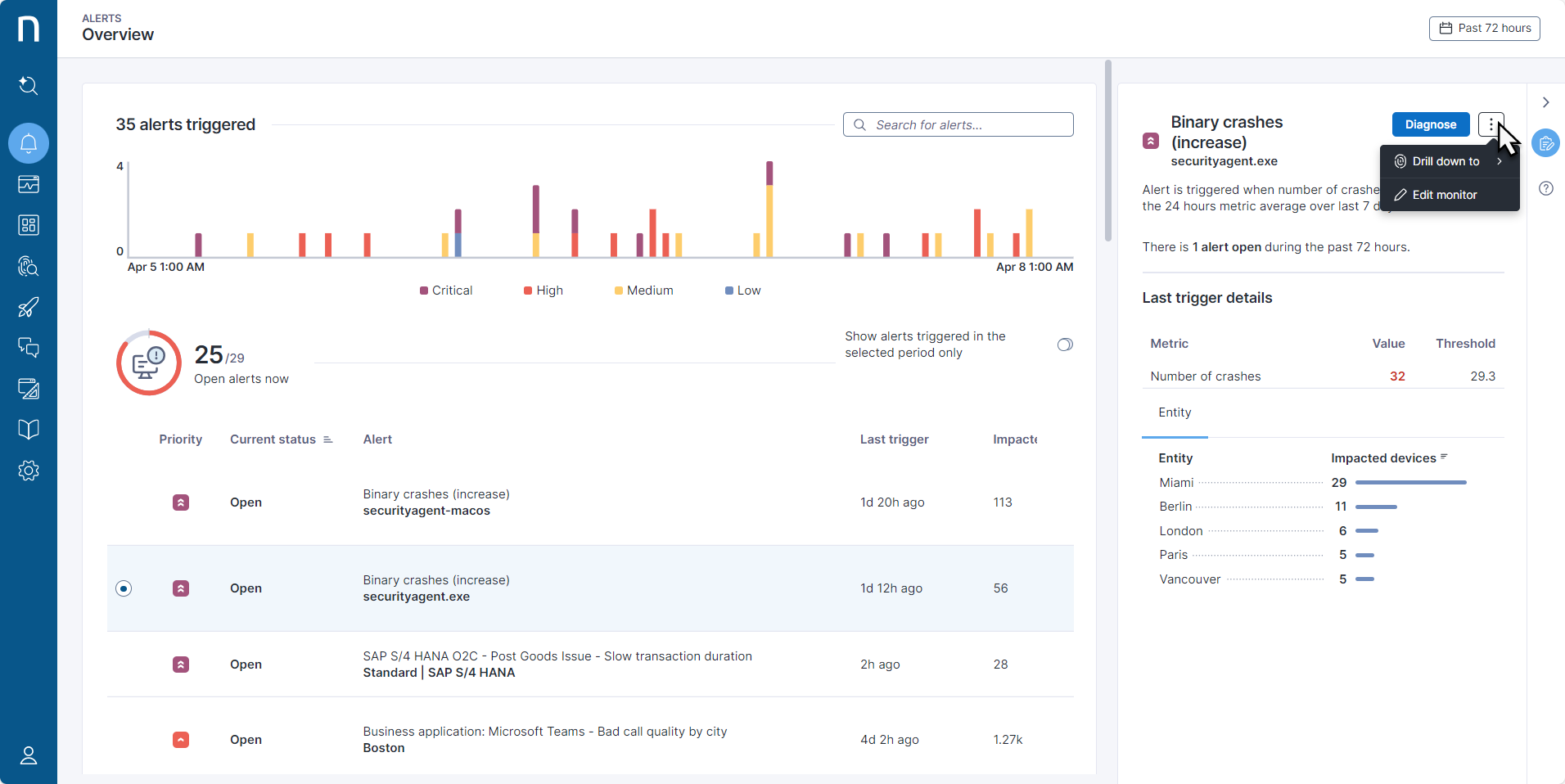Open the chat collaboration icon in sidebar
This screenshot has width=1565, height=784.
coord(29,348)
